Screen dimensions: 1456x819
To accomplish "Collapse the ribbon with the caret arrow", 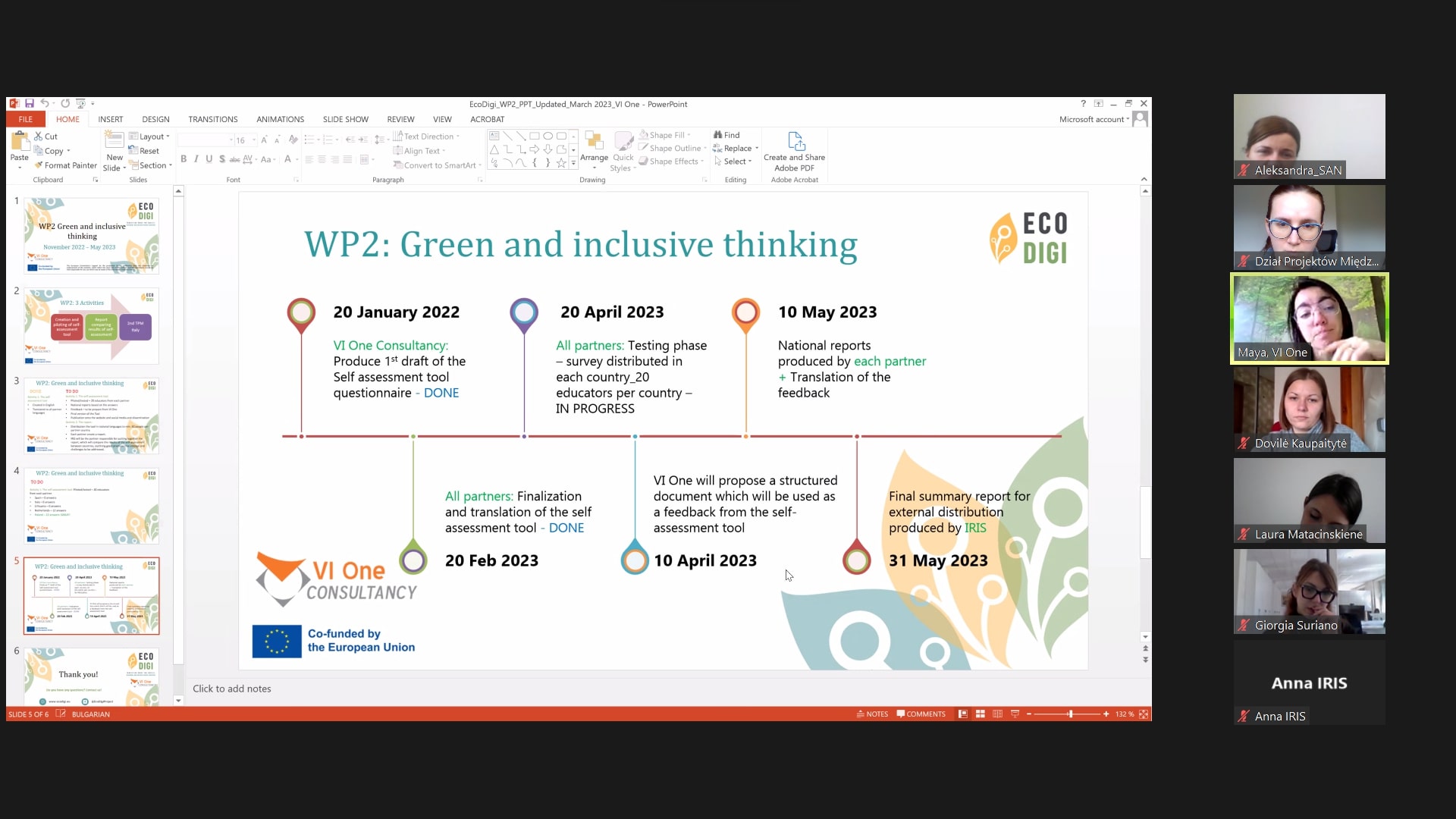I will point(1144,180).
